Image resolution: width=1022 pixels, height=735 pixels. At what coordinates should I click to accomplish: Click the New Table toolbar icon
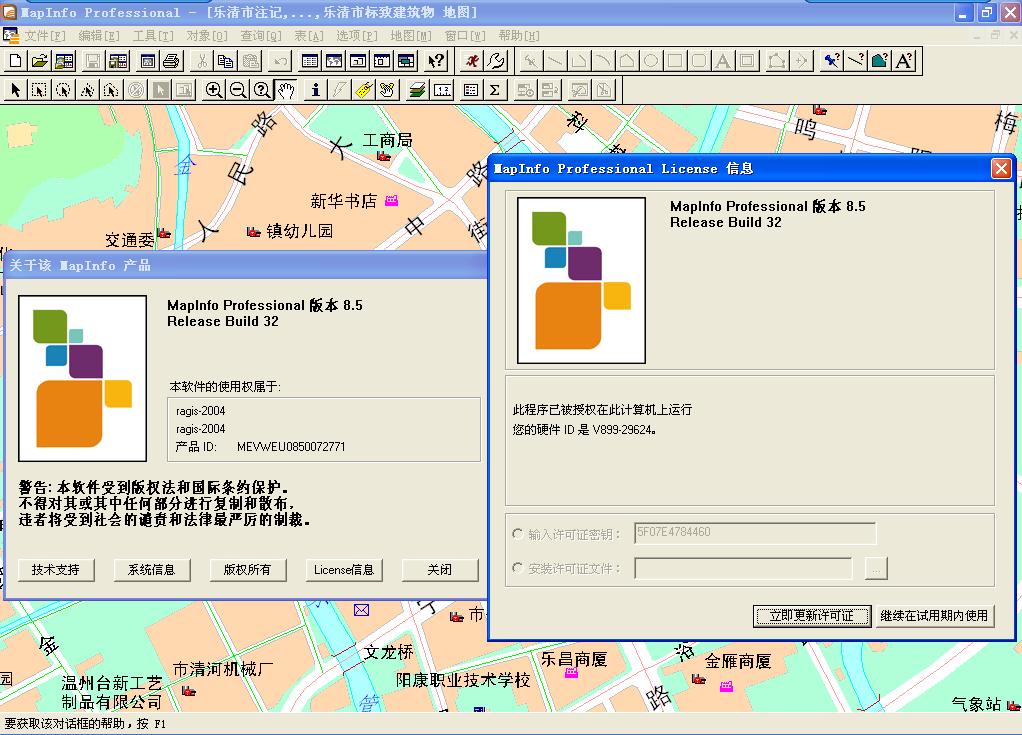(15, 61)
